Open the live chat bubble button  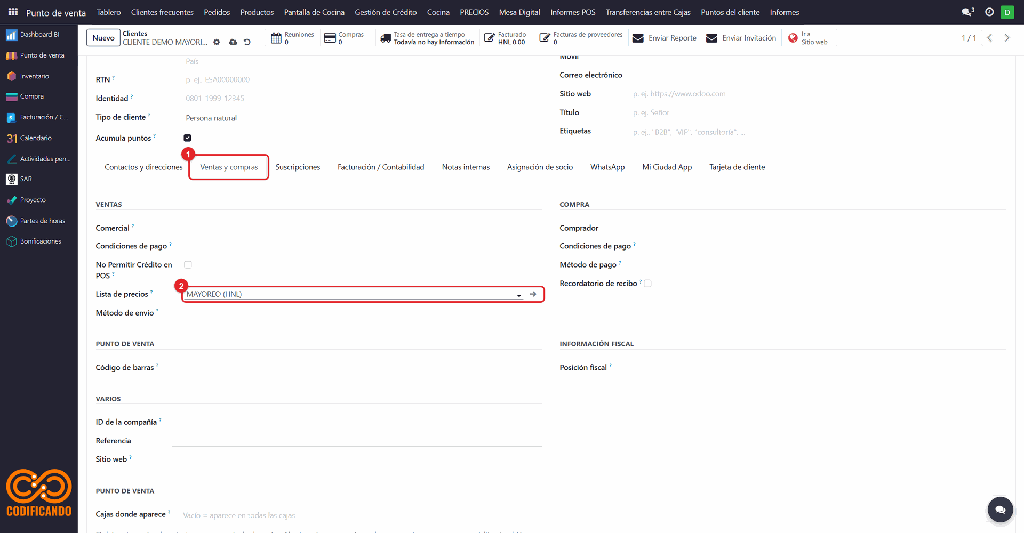(1000, 509)
